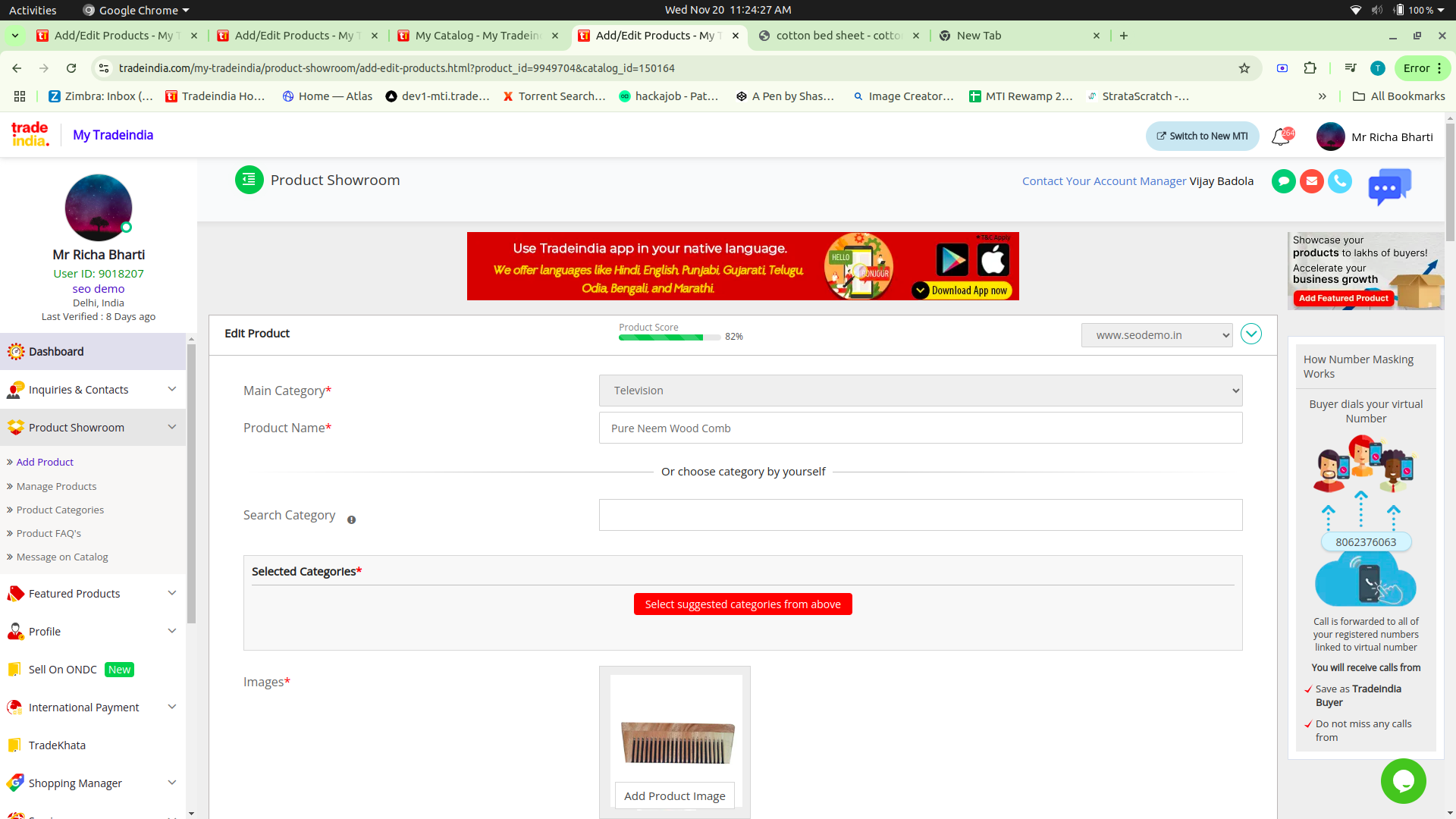Click the green chat icon near account manager
Image resolution: width=1456 pixels, height=819 pixels.
[x=1283, y=181]
